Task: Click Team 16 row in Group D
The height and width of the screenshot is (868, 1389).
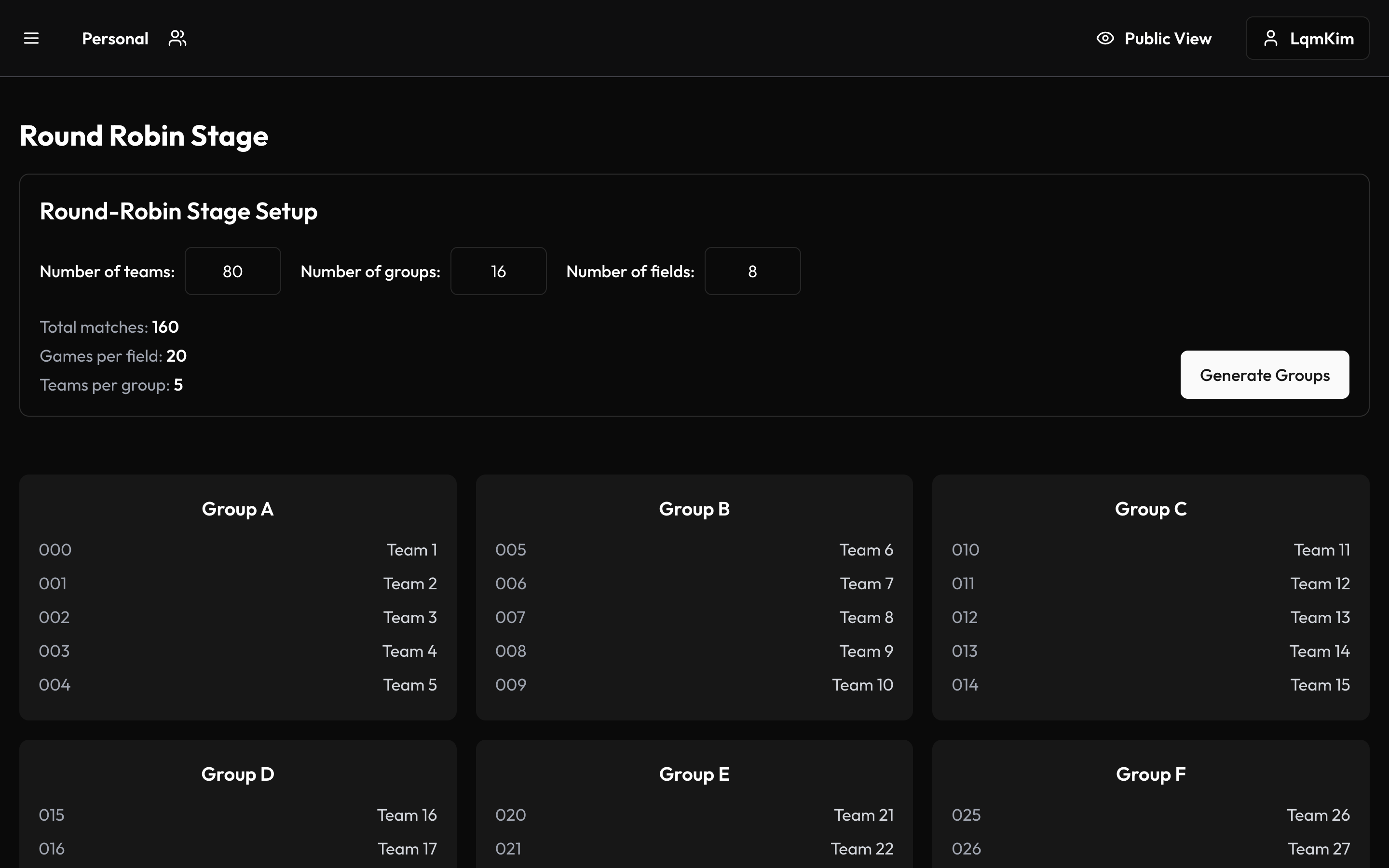Action: (238, 815)
